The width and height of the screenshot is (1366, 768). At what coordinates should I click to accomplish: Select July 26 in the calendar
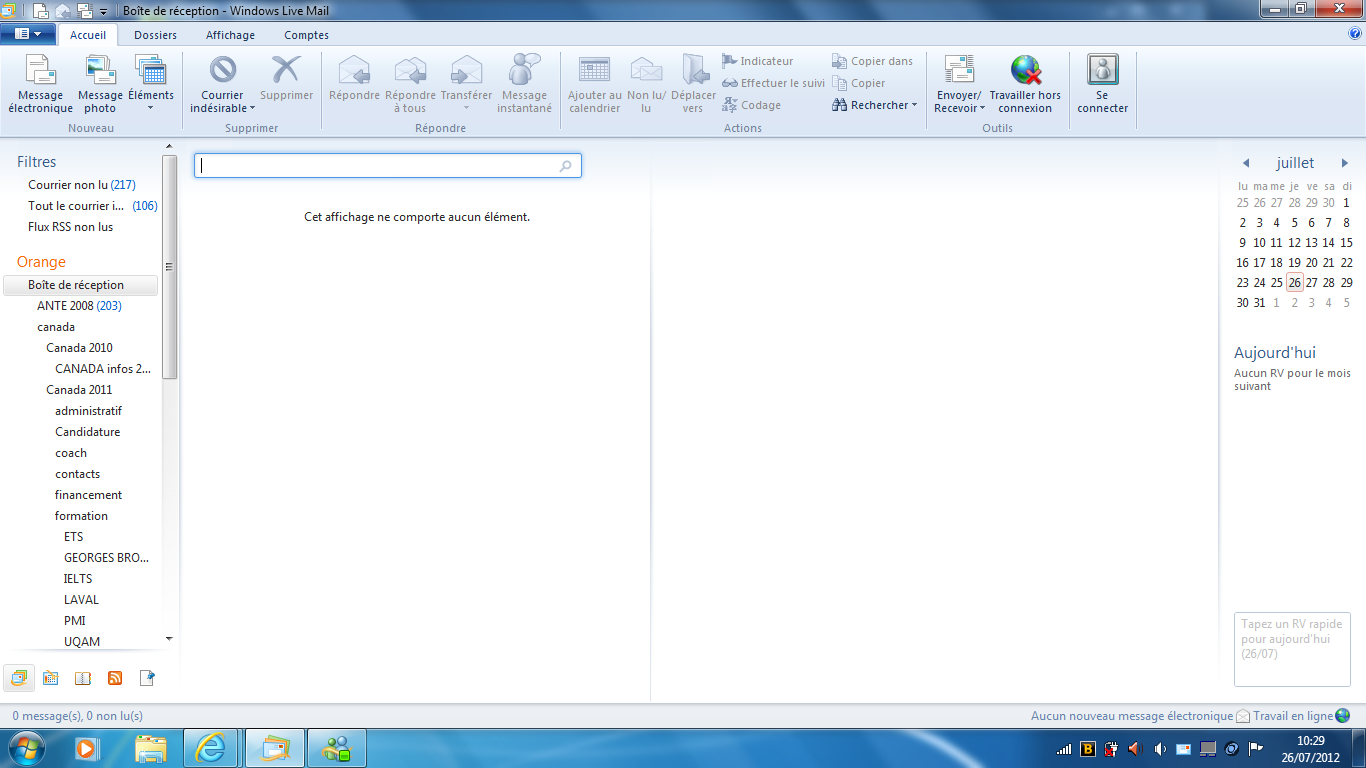click(x=1294, y=283)
